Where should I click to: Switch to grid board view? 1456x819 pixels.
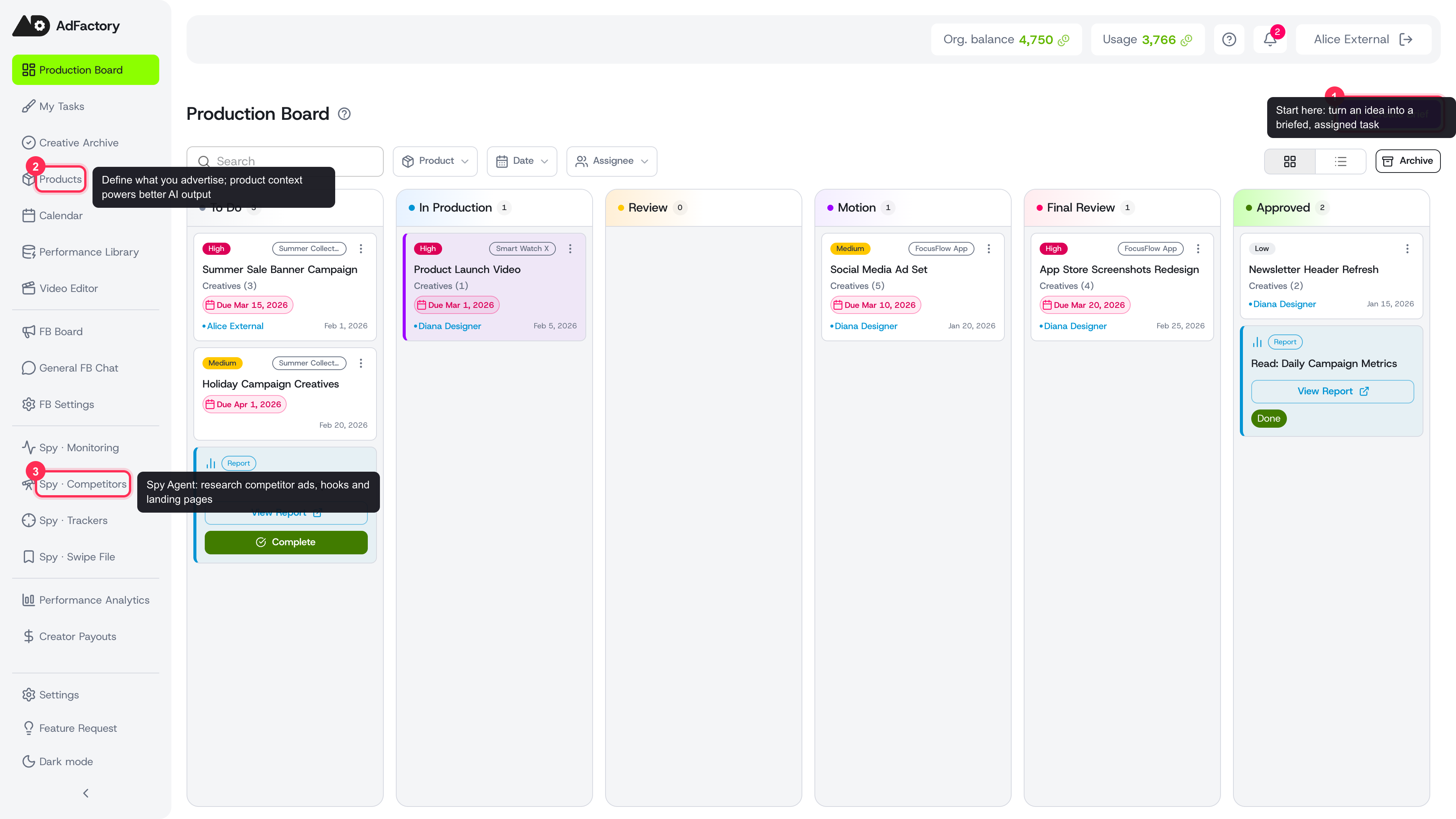tap(1289, 162)
